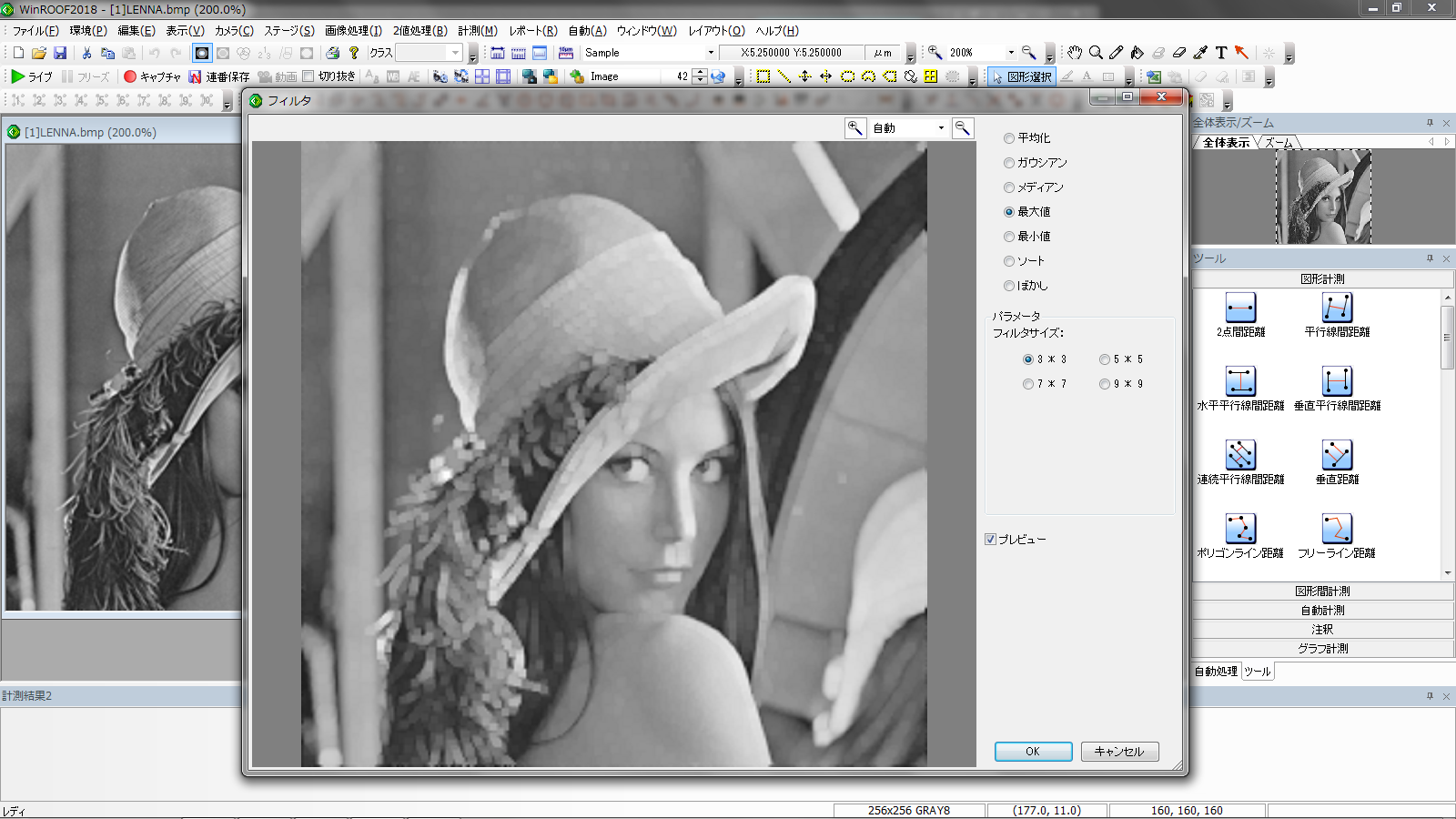Open help with the yellow question mark icon
This screenshot has height=819, width=1456.
(354, 53)
